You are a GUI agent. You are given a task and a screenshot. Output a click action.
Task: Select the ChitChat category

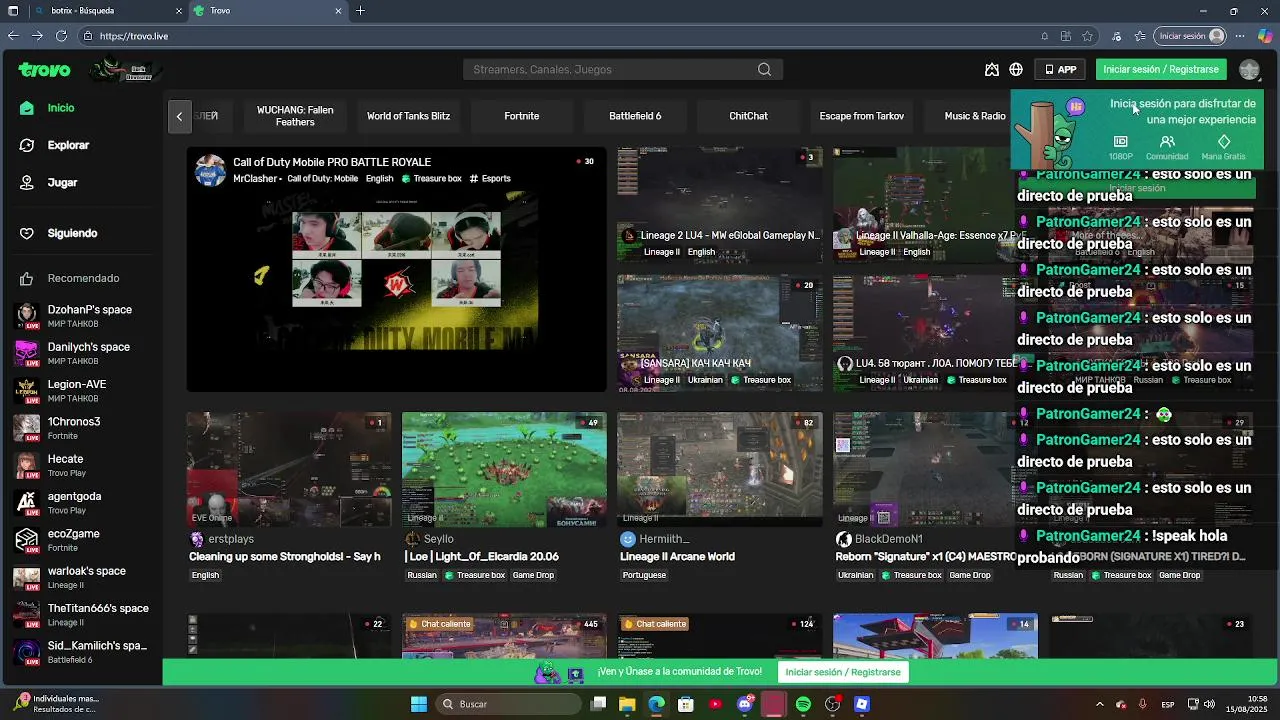pos(748,116)
